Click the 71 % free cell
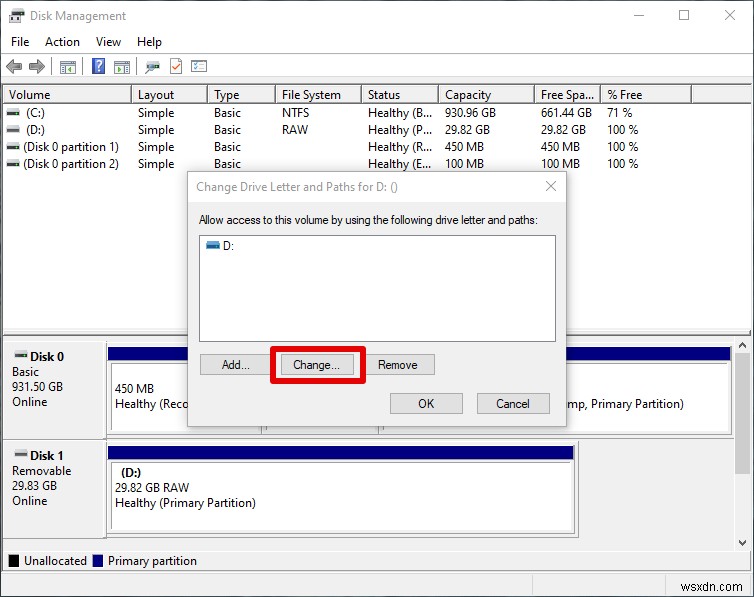The image size is (754, 597). [x=620, y=113]
